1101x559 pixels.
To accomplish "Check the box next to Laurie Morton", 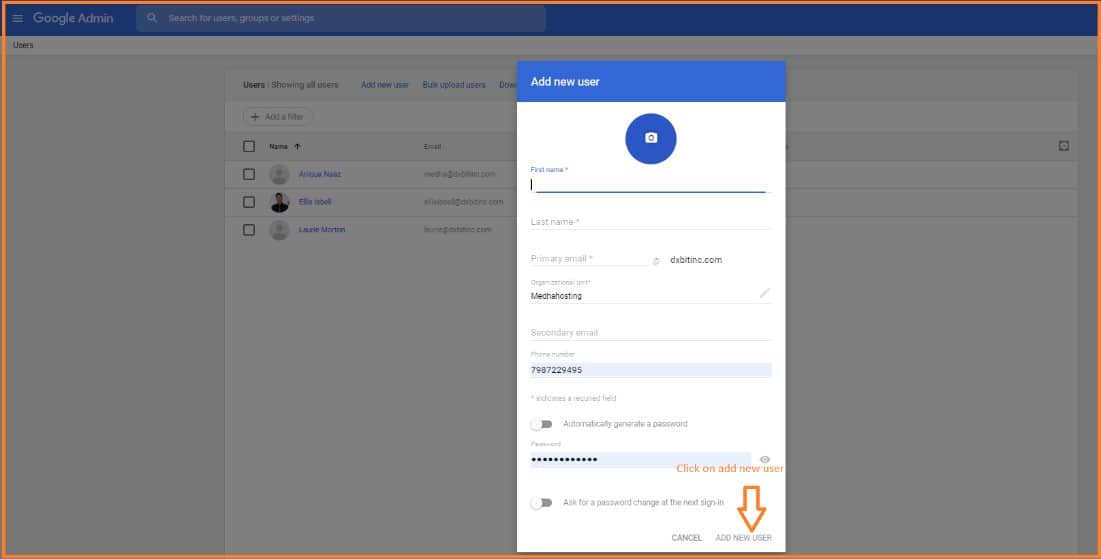I will tap(249, 230).
